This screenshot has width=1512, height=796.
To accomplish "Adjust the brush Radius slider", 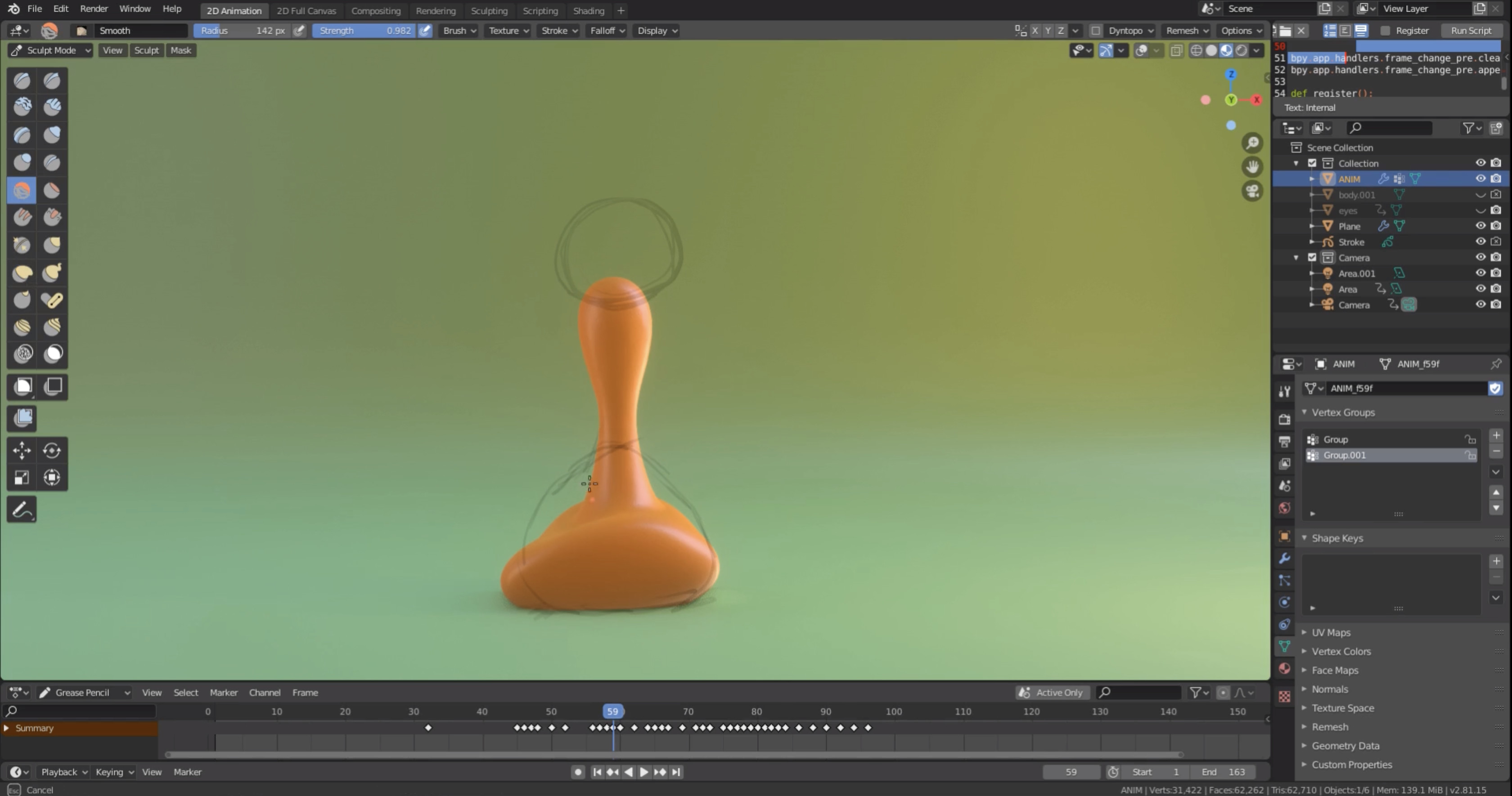I will click(243, 31).
